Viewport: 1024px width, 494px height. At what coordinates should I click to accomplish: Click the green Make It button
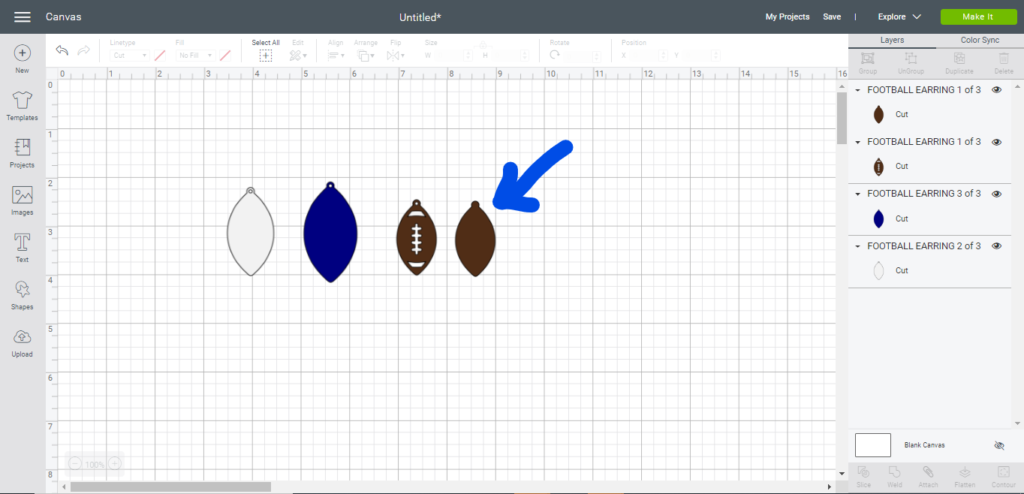coord(977,17)
